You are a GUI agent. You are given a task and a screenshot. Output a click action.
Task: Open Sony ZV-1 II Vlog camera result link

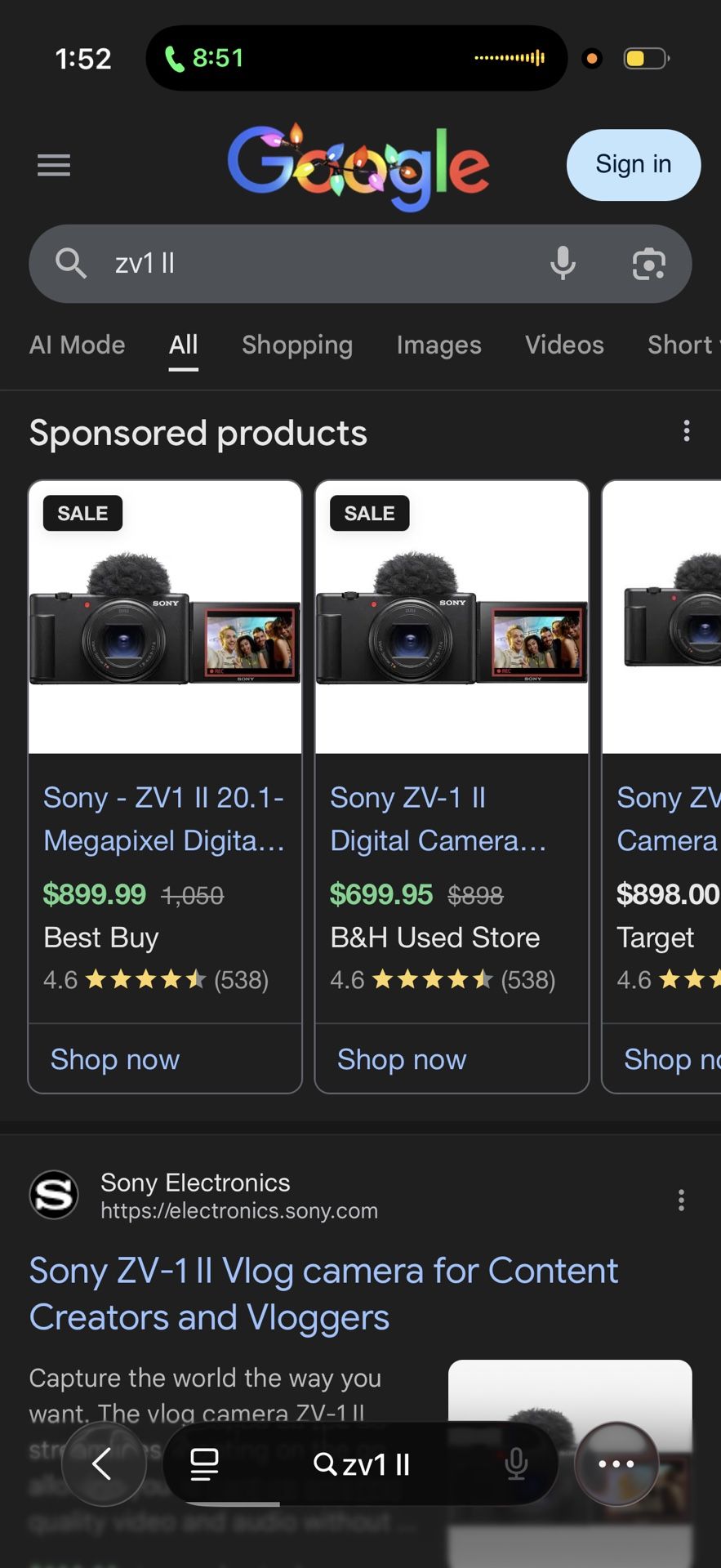(x=323, y=1294)
